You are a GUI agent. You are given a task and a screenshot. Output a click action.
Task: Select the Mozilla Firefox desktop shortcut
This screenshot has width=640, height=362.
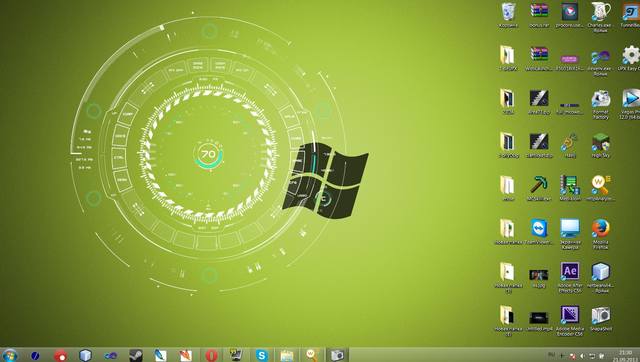(601, 234)
